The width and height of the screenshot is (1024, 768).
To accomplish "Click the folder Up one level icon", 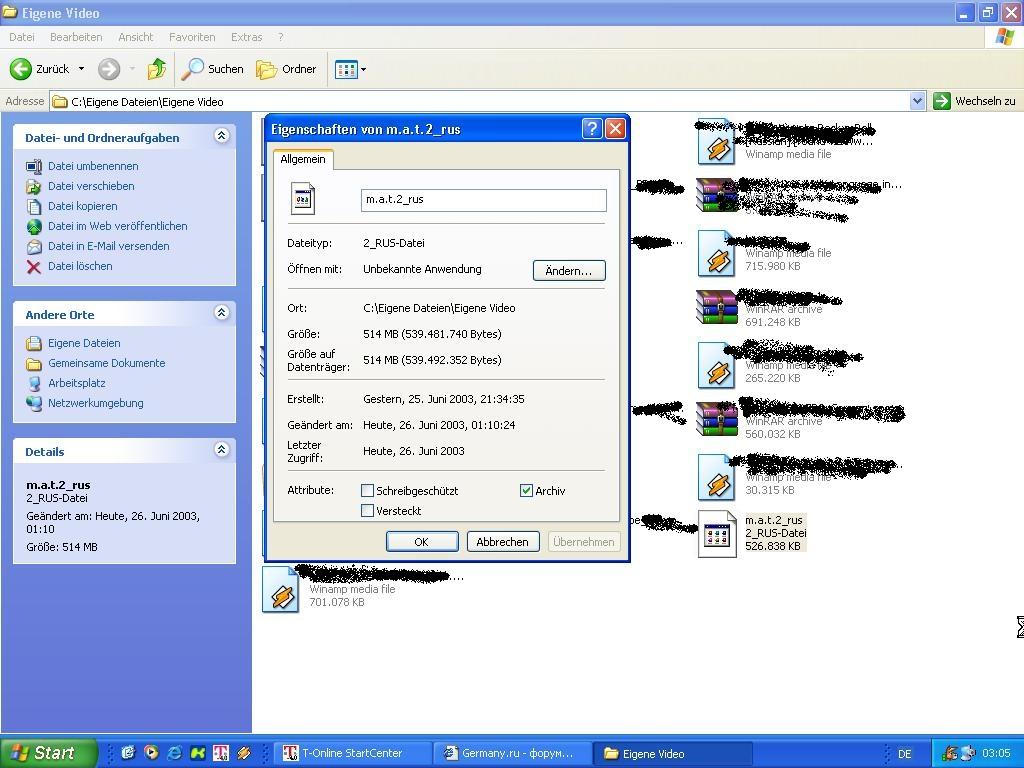I will pos(157,69).
